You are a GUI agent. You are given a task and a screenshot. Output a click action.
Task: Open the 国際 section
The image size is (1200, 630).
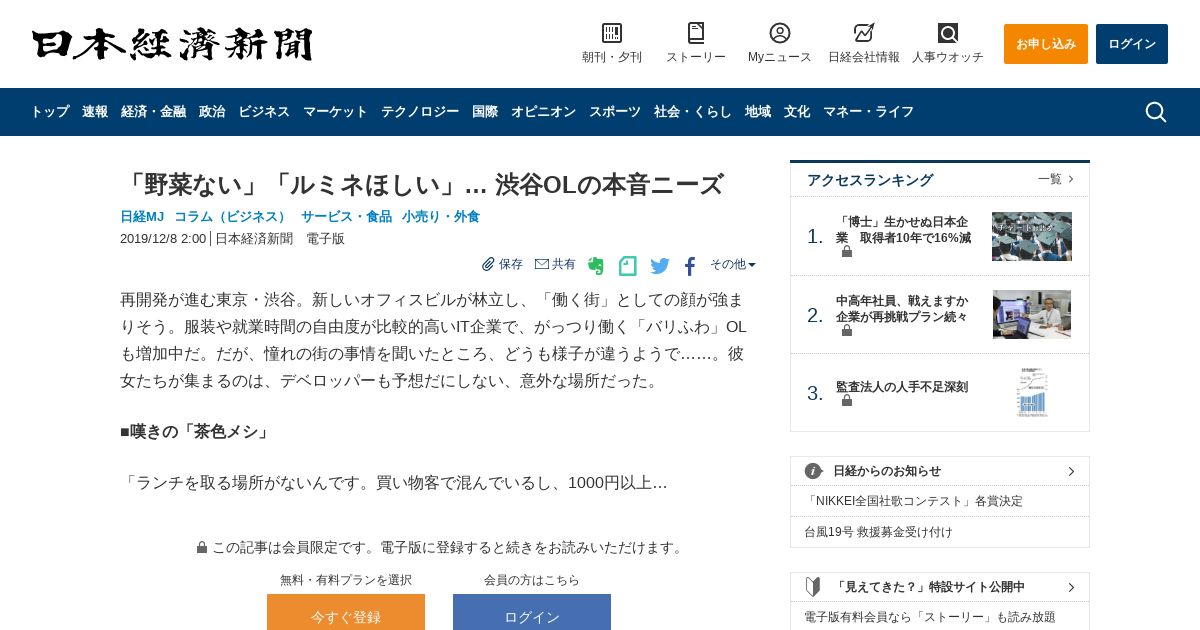[485, 112]
